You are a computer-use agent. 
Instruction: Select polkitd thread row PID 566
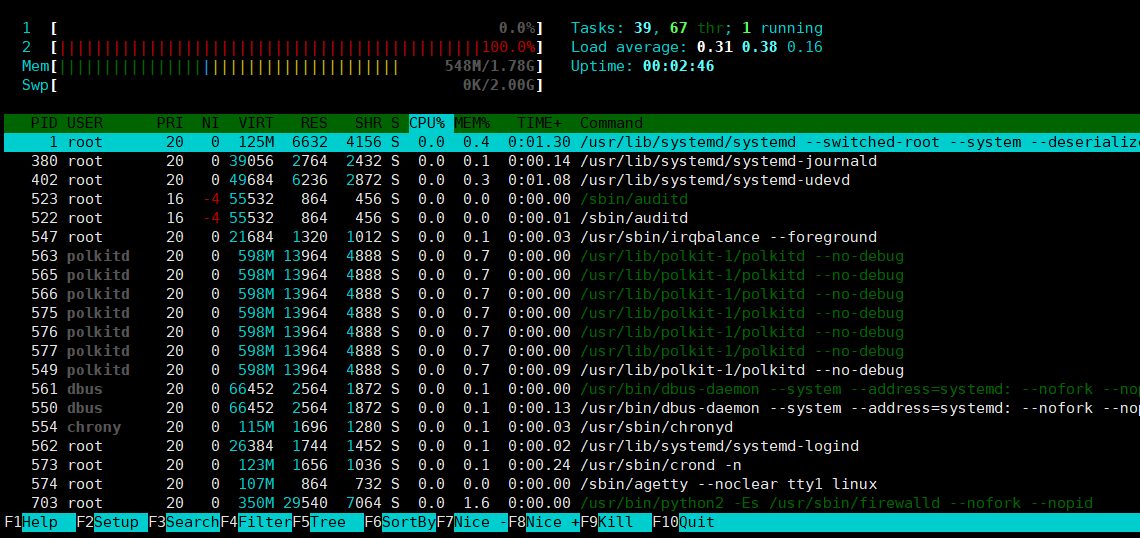point(572,294)
